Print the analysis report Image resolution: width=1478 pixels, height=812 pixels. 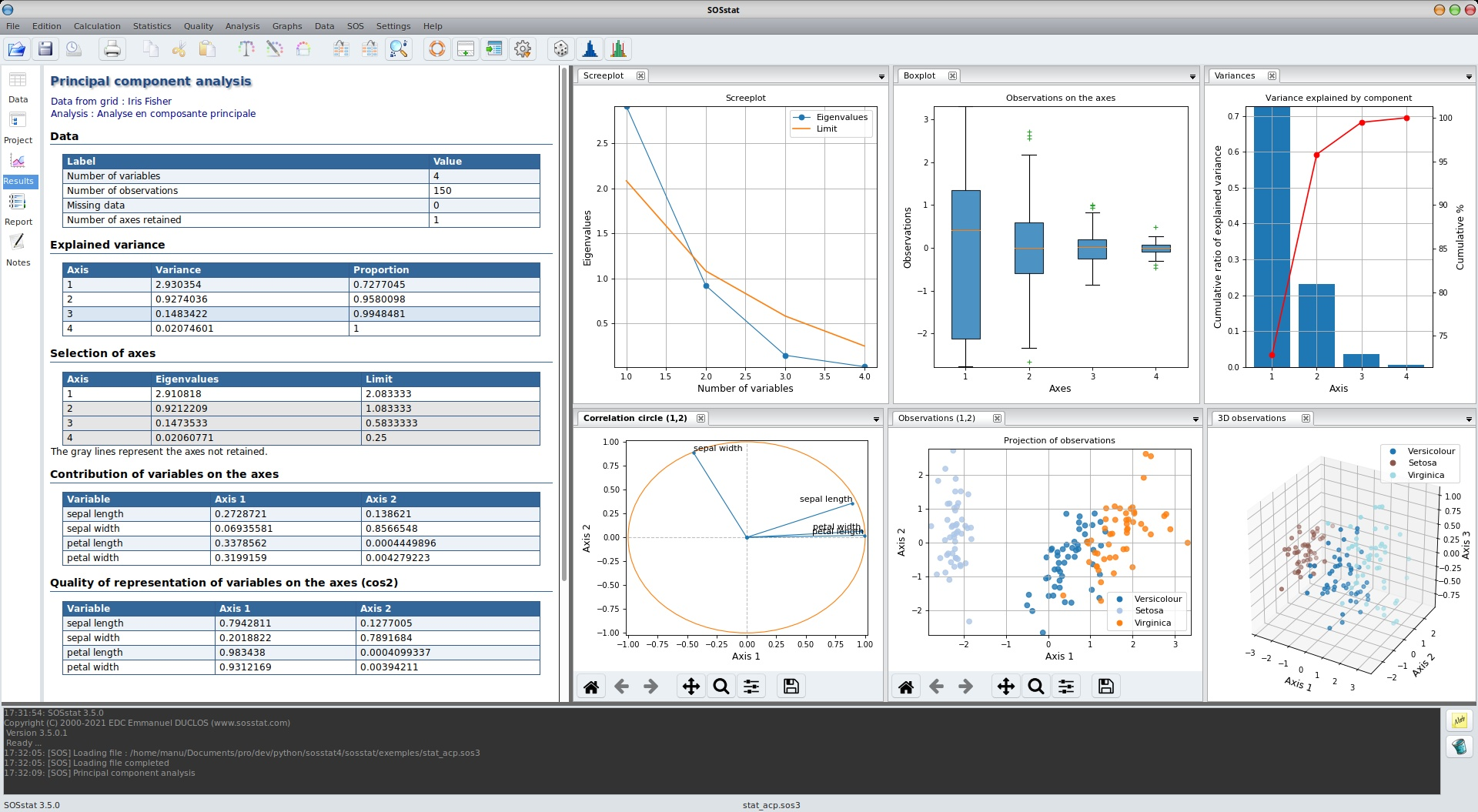tap(112, 48)
